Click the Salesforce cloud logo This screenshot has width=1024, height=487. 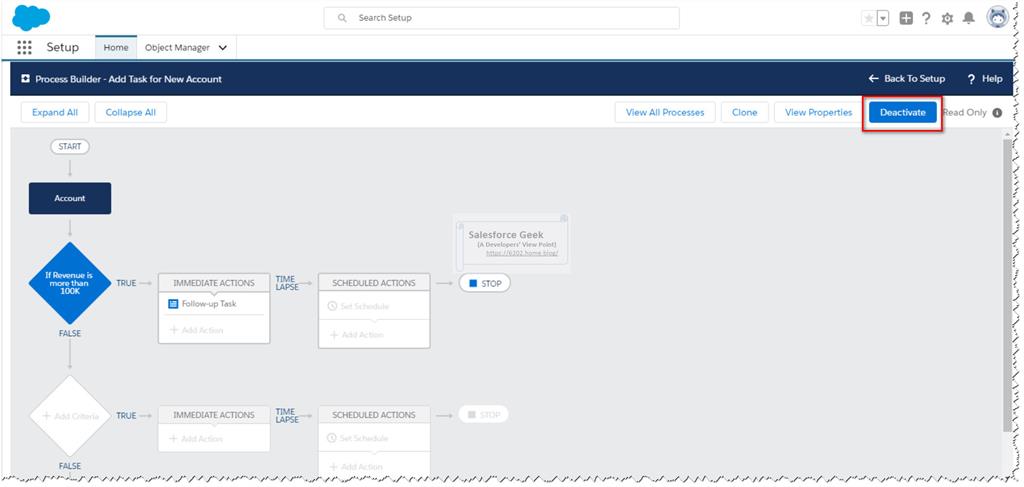point(31,17)
